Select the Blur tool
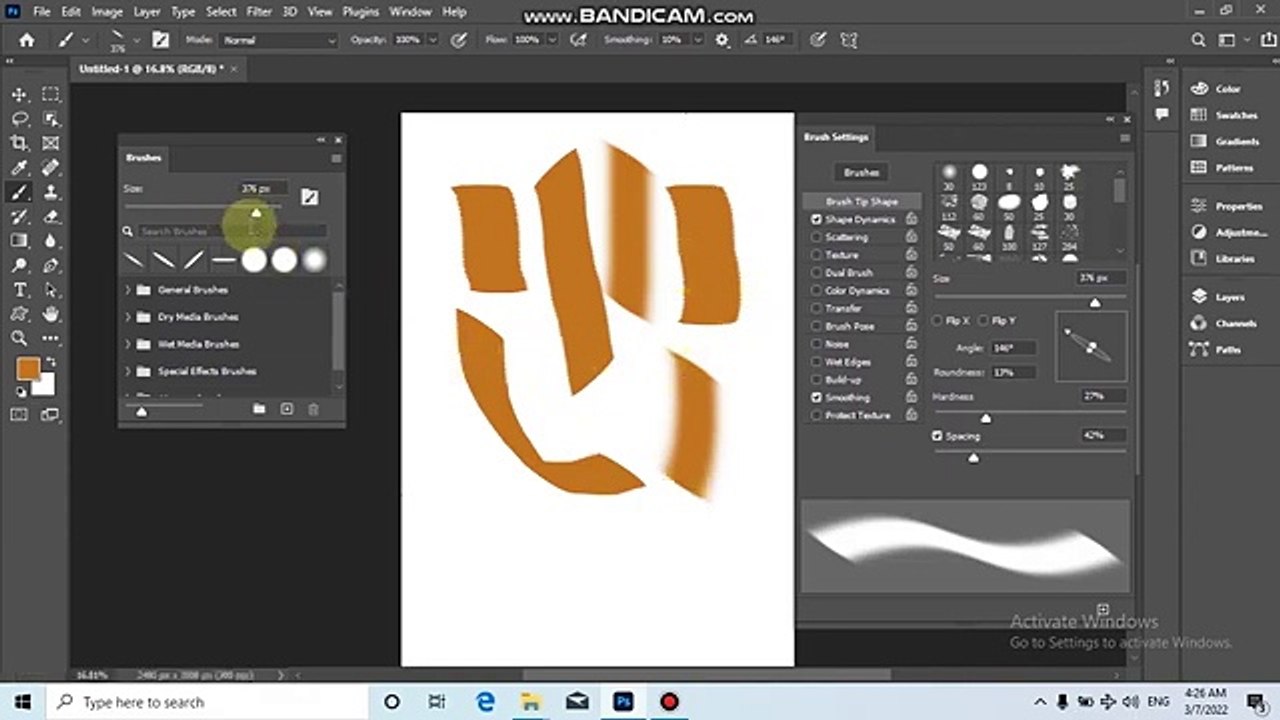 pyautogui.click(x=50, y=241)
